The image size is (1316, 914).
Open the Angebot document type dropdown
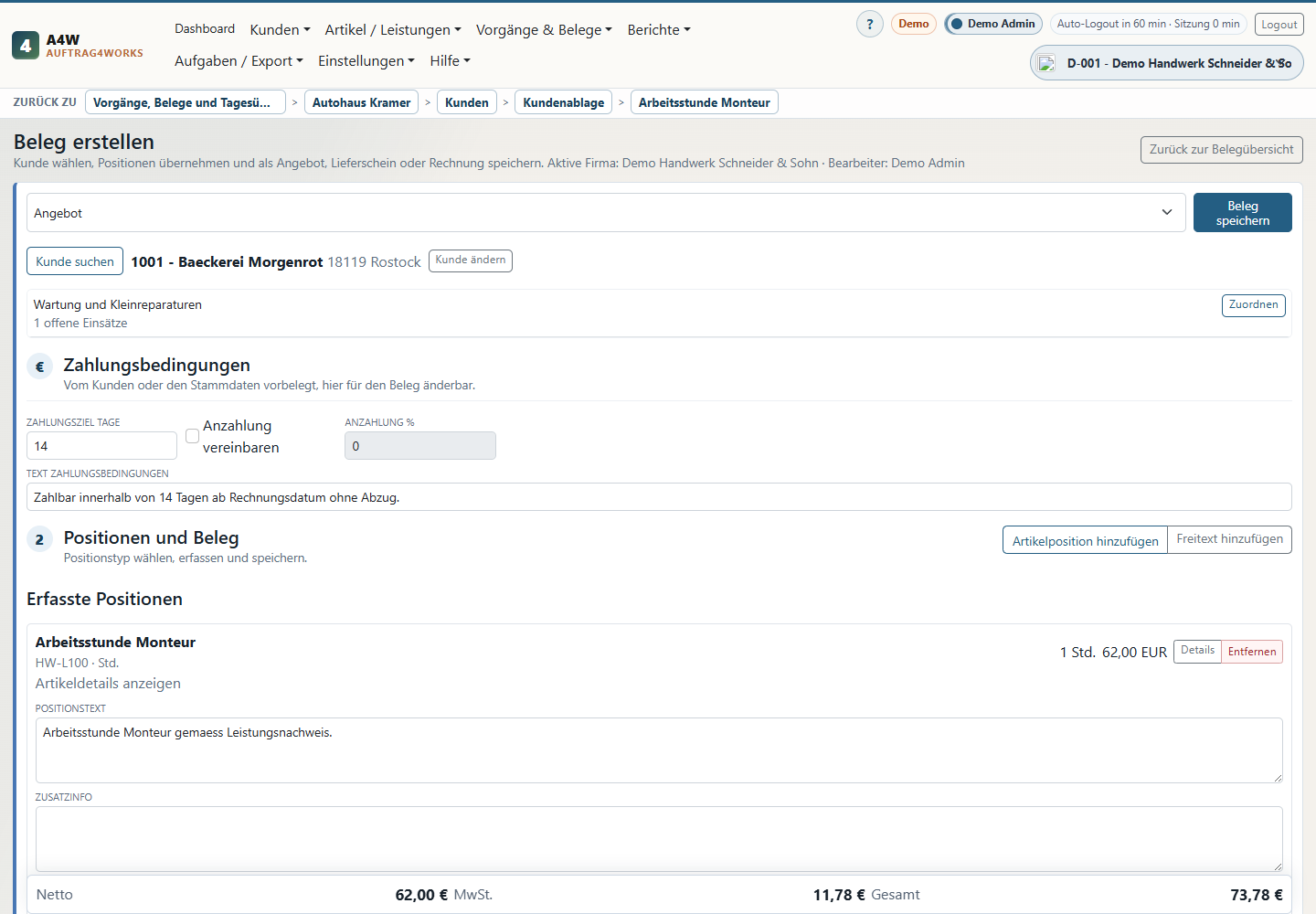click(x=606, y=213)
